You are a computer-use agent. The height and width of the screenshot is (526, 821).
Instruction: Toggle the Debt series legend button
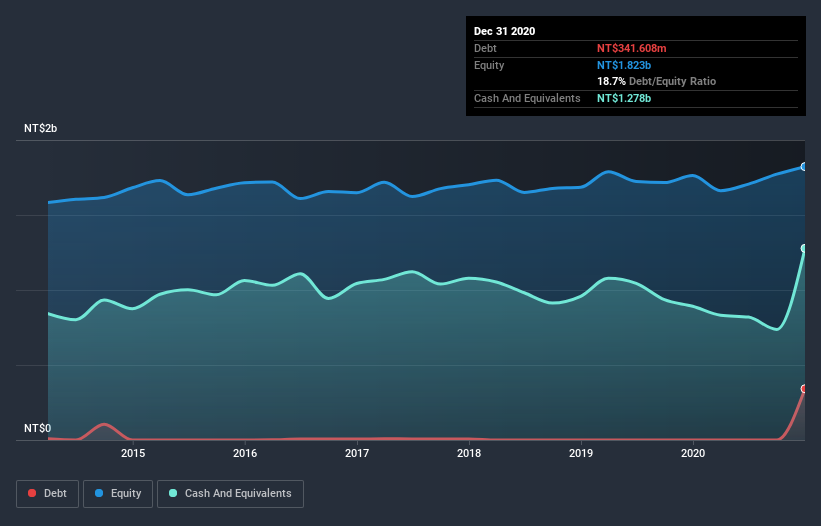click(47, 494)
